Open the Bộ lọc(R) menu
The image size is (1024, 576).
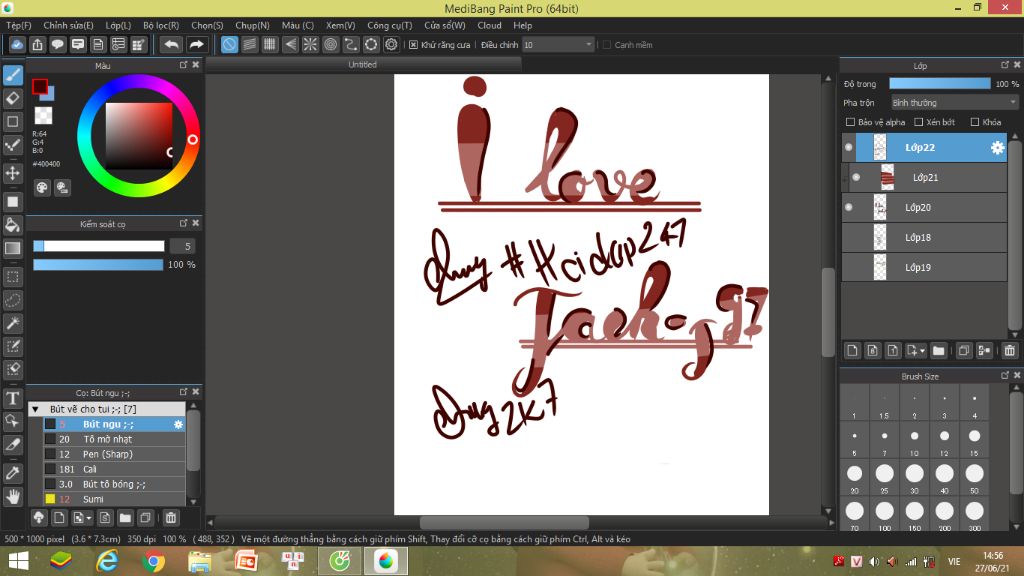tap(161, 25)
